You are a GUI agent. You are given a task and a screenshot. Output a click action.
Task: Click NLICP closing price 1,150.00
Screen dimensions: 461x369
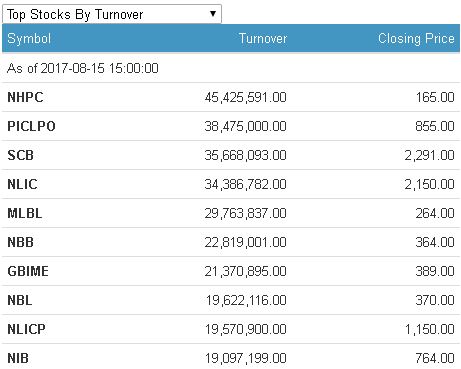tap(429, 329)
